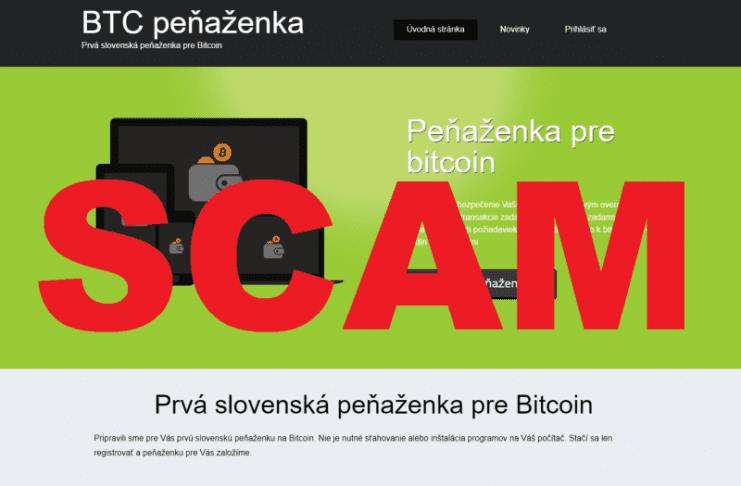
Task: Click the BTC peňaženka site title
Action: 192,23
